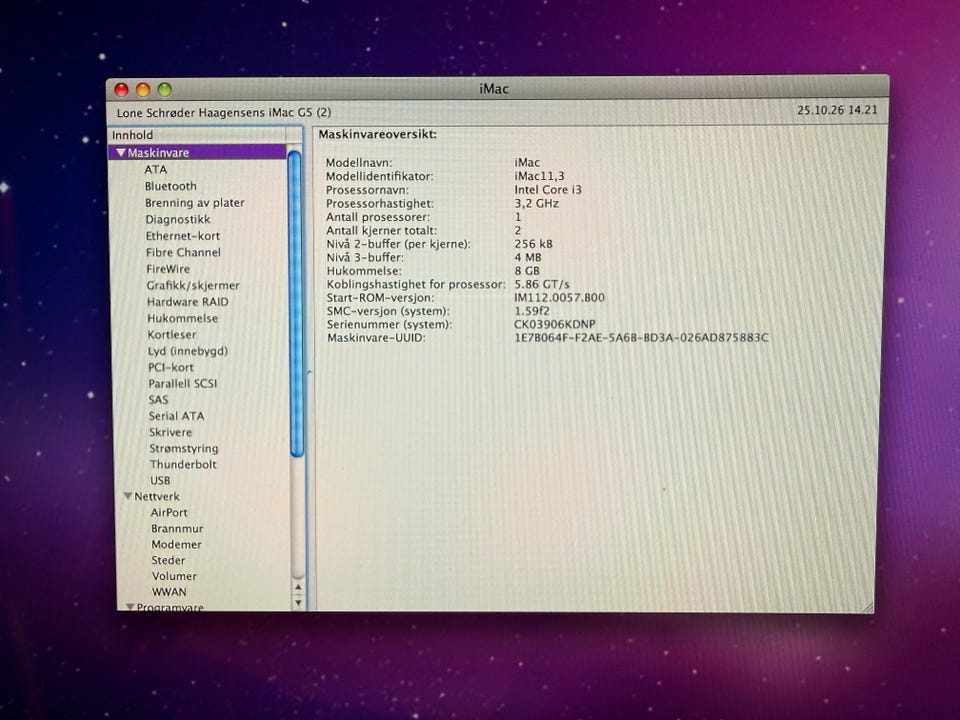Open the USB hardware entry
The image size is (960, 720).
click(x=160, y=481)
